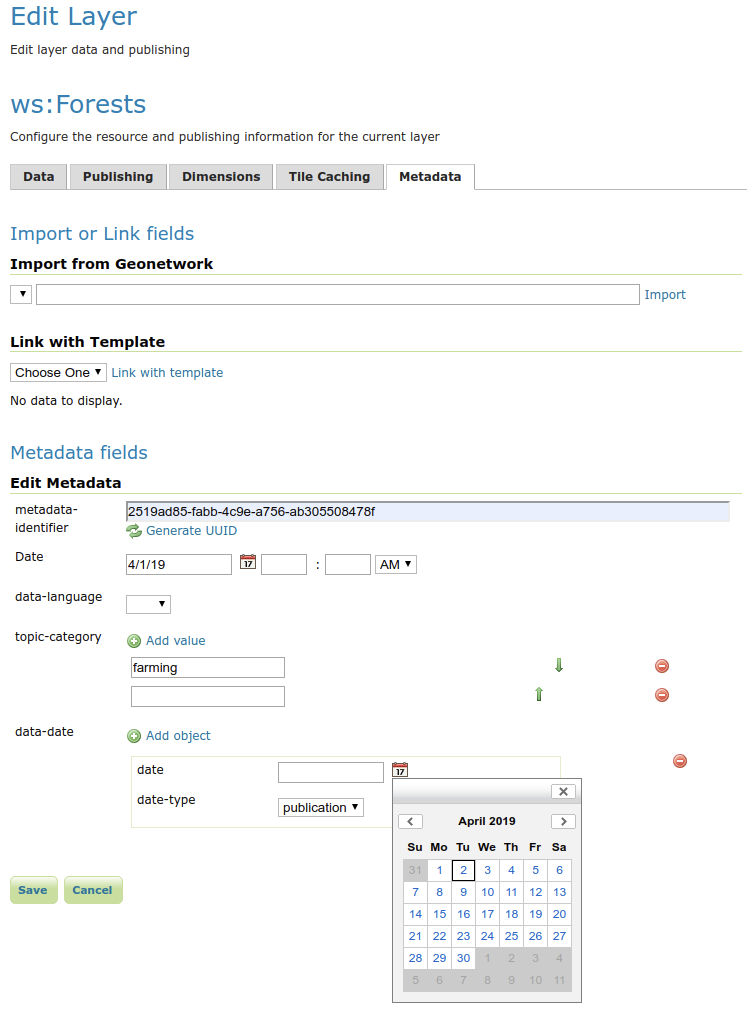Move farming topic down with green arrow
This screenshot has width=756, height=1023.
(x=559, y=666)
